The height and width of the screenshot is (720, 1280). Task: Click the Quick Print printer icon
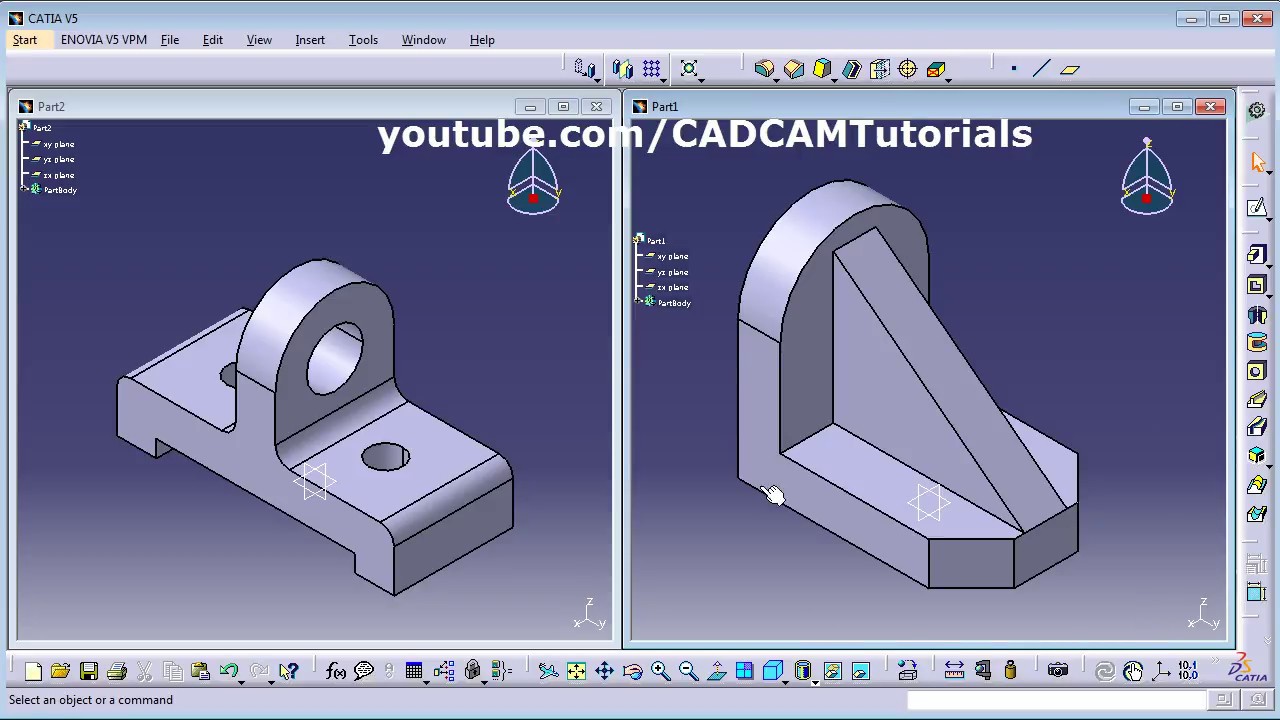(116, 671)
